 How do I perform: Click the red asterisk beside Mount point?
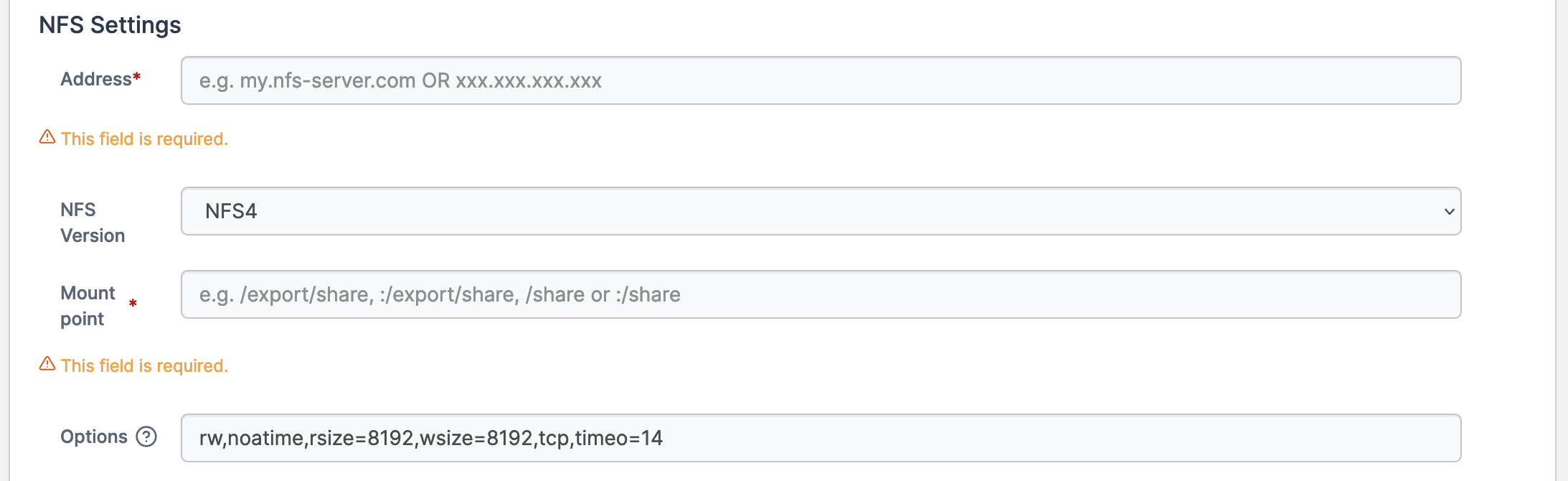click(x=134, y=302)
